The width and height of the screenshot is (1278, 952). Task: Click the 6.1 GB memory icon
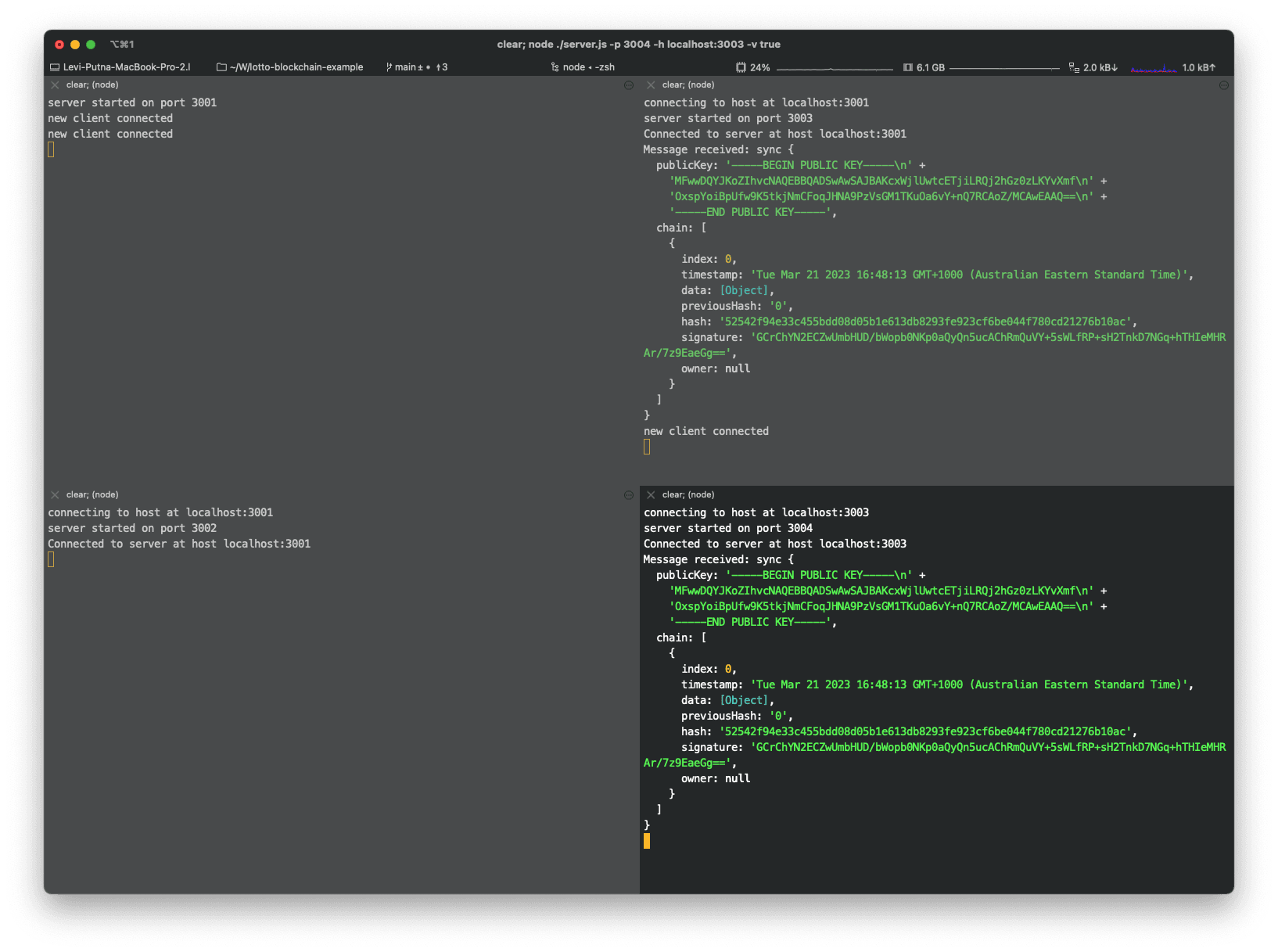tap(908, 67)
